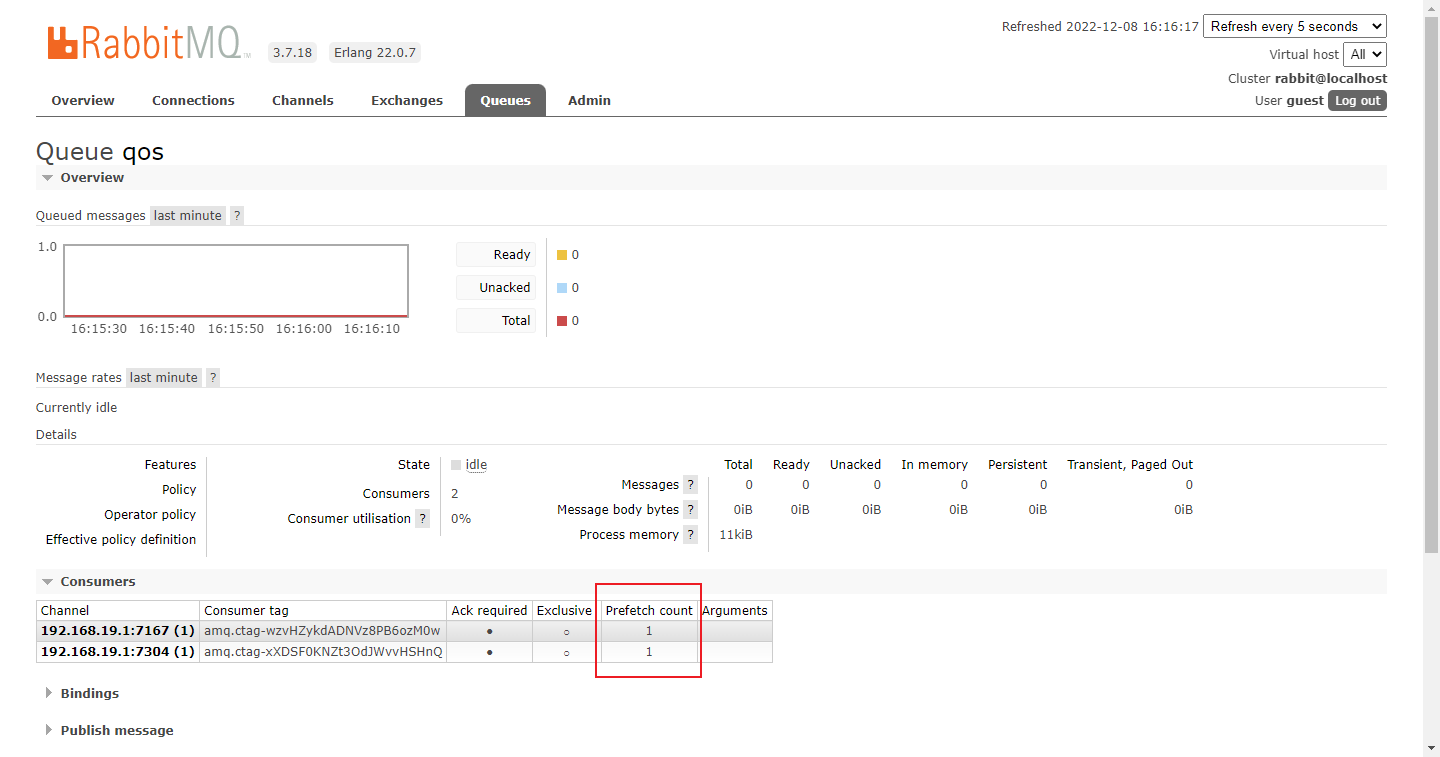Viewport: 1440px width, 757px height.
Task: Open help for Consumer utilisation
Action: (x=423, y=518)
